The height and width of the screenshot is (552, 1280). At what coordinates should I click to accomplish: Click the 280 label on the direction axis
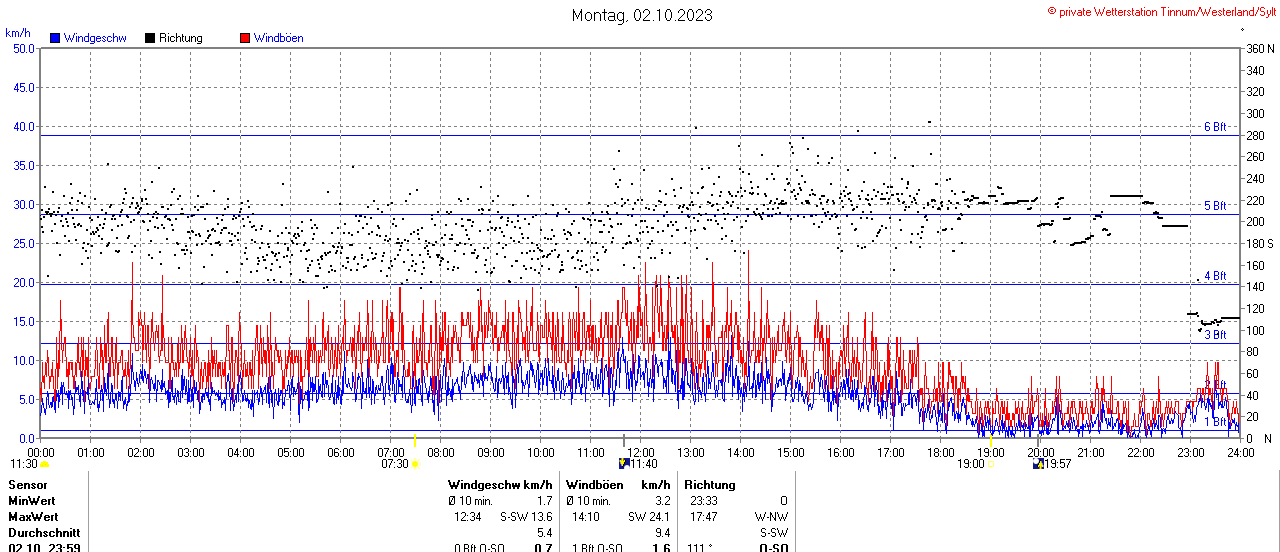click(x=1255, y=135)
